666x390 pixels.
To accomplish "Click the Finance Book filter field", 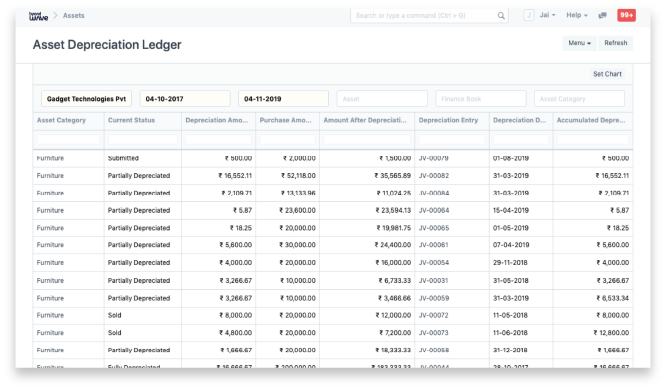I will (480, 99).
